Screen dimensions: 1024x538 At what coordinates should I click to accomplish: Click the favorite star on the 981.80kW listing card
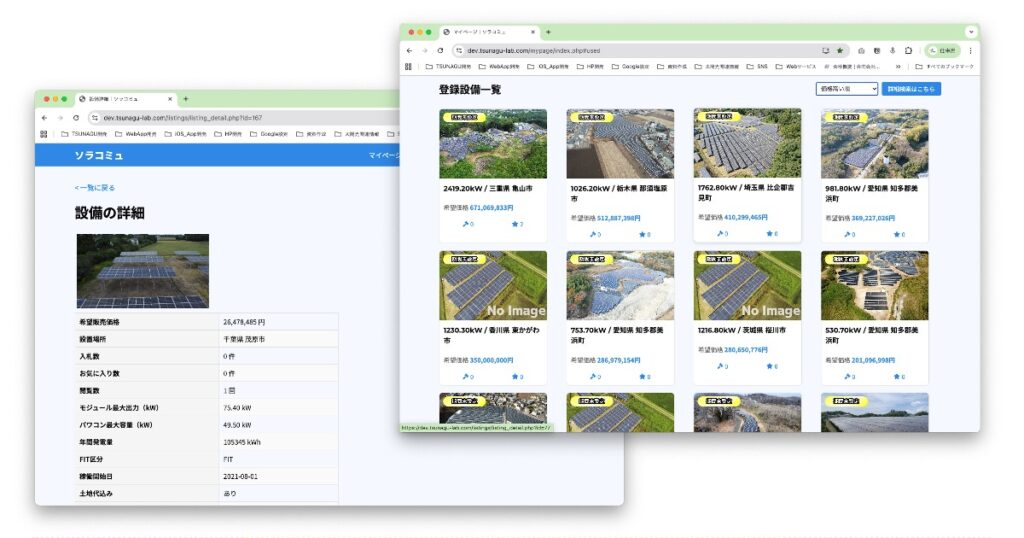(896, 234)
